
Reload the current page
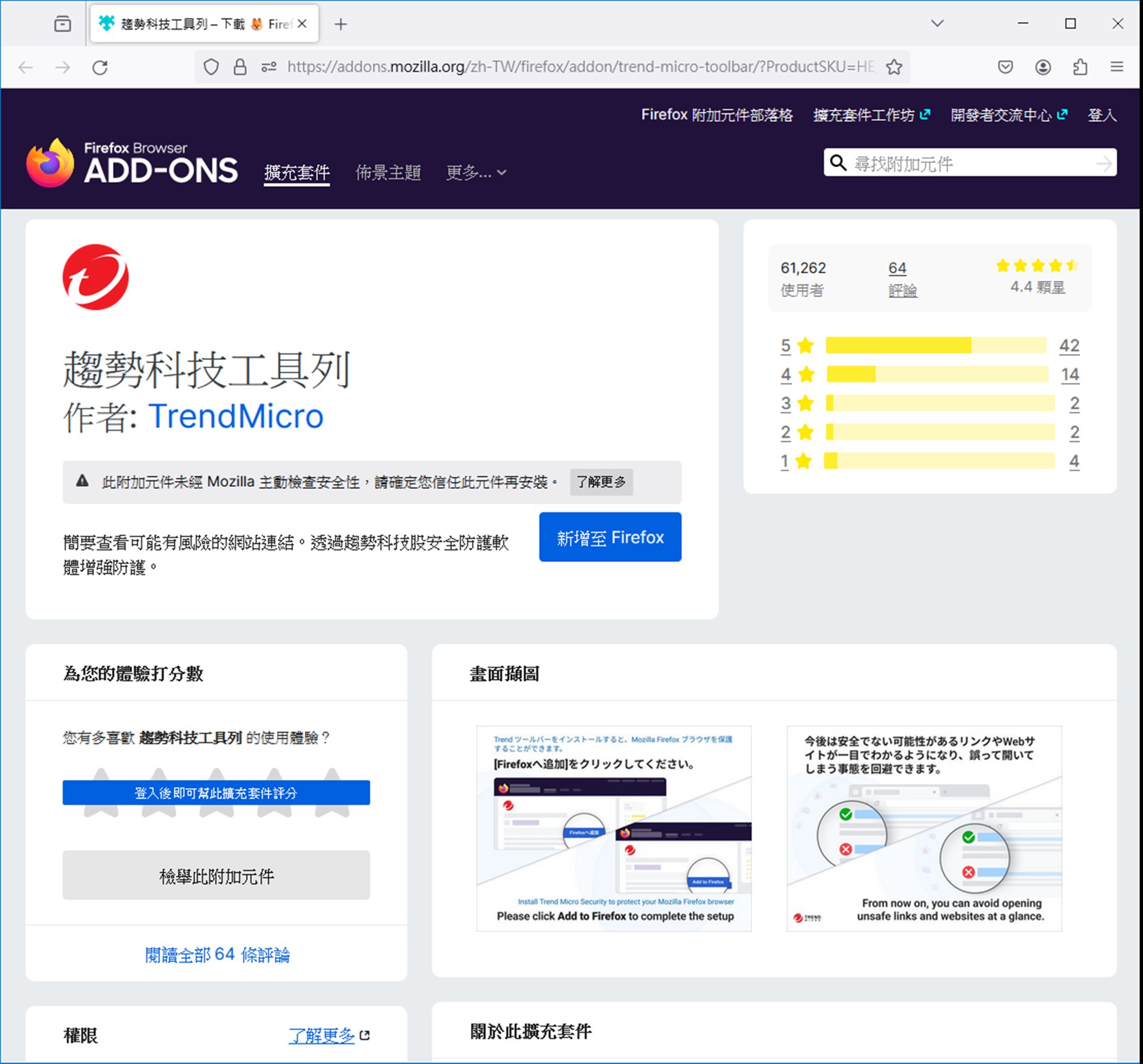coord(100,67)
